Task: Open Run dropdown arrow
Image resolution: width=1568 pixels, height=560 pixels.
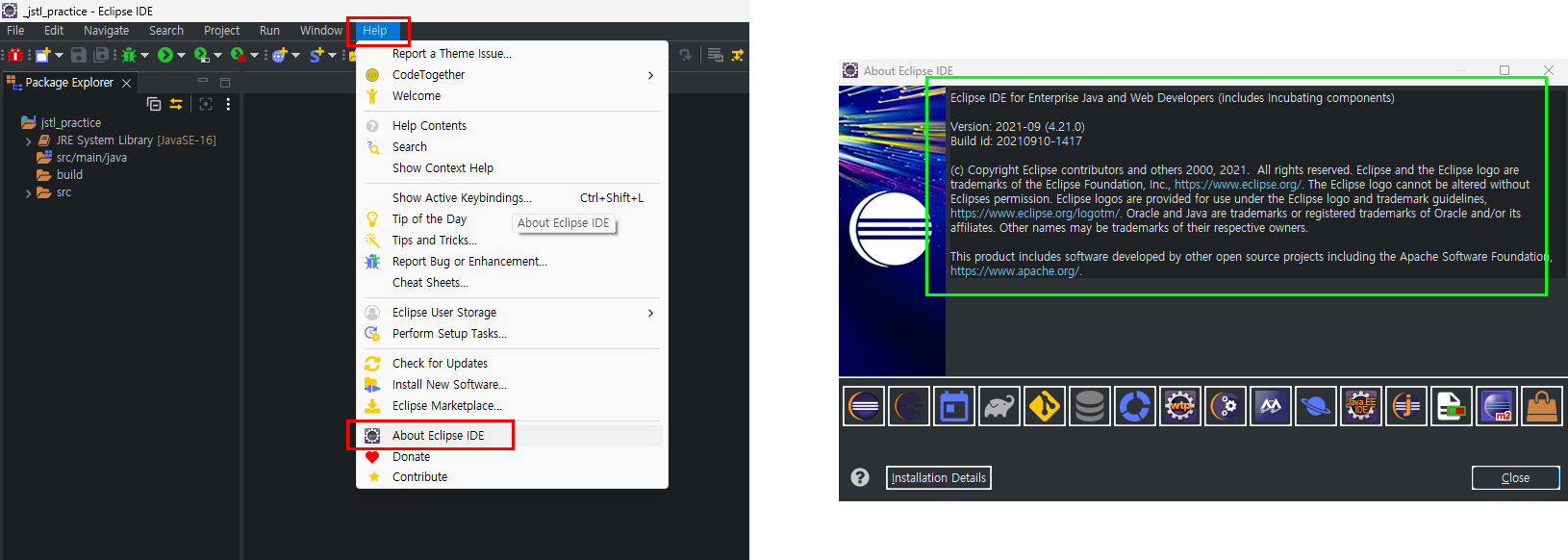Action: [181, 55]
